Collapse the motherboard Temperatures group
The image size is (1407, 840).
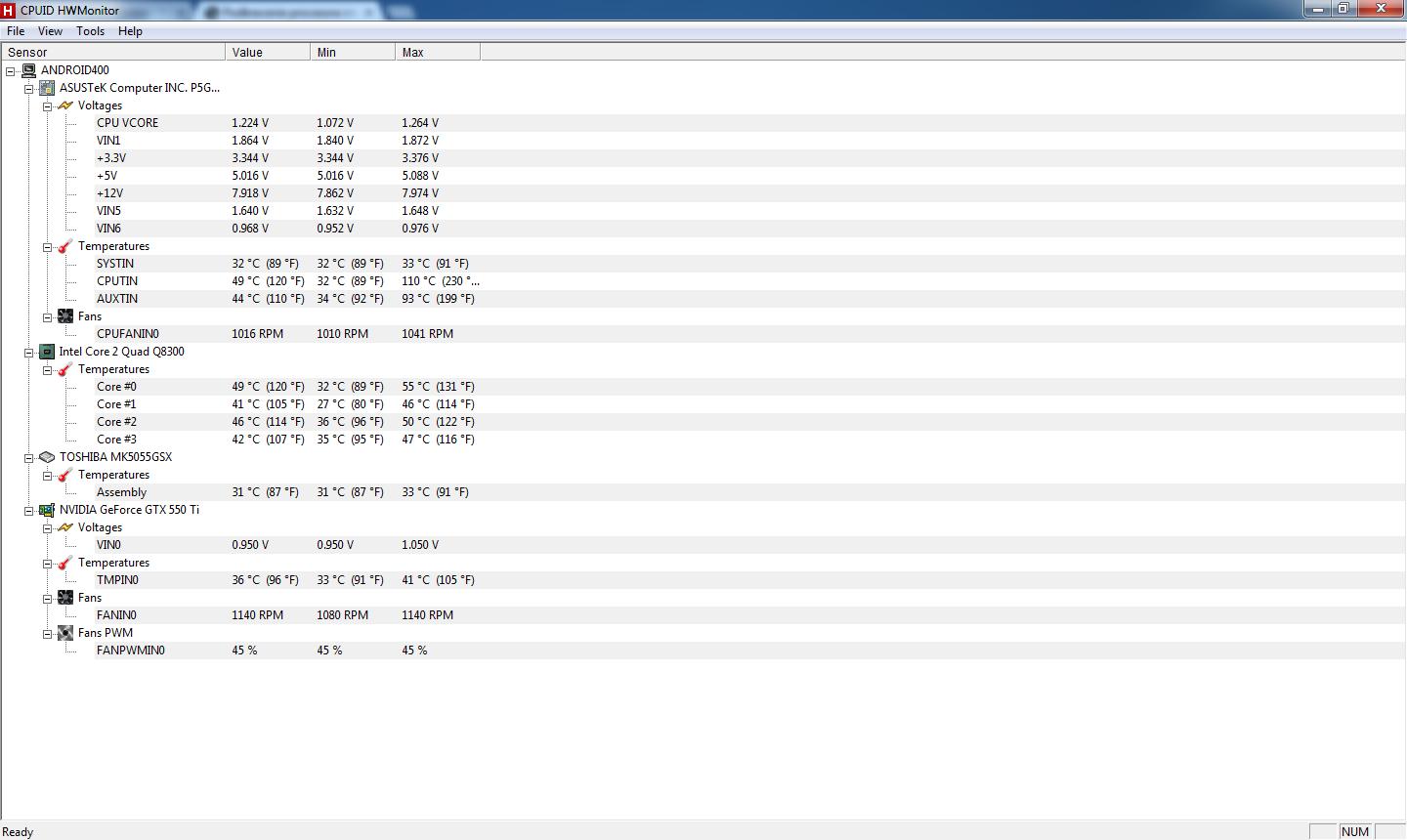(x=47, y=247)
